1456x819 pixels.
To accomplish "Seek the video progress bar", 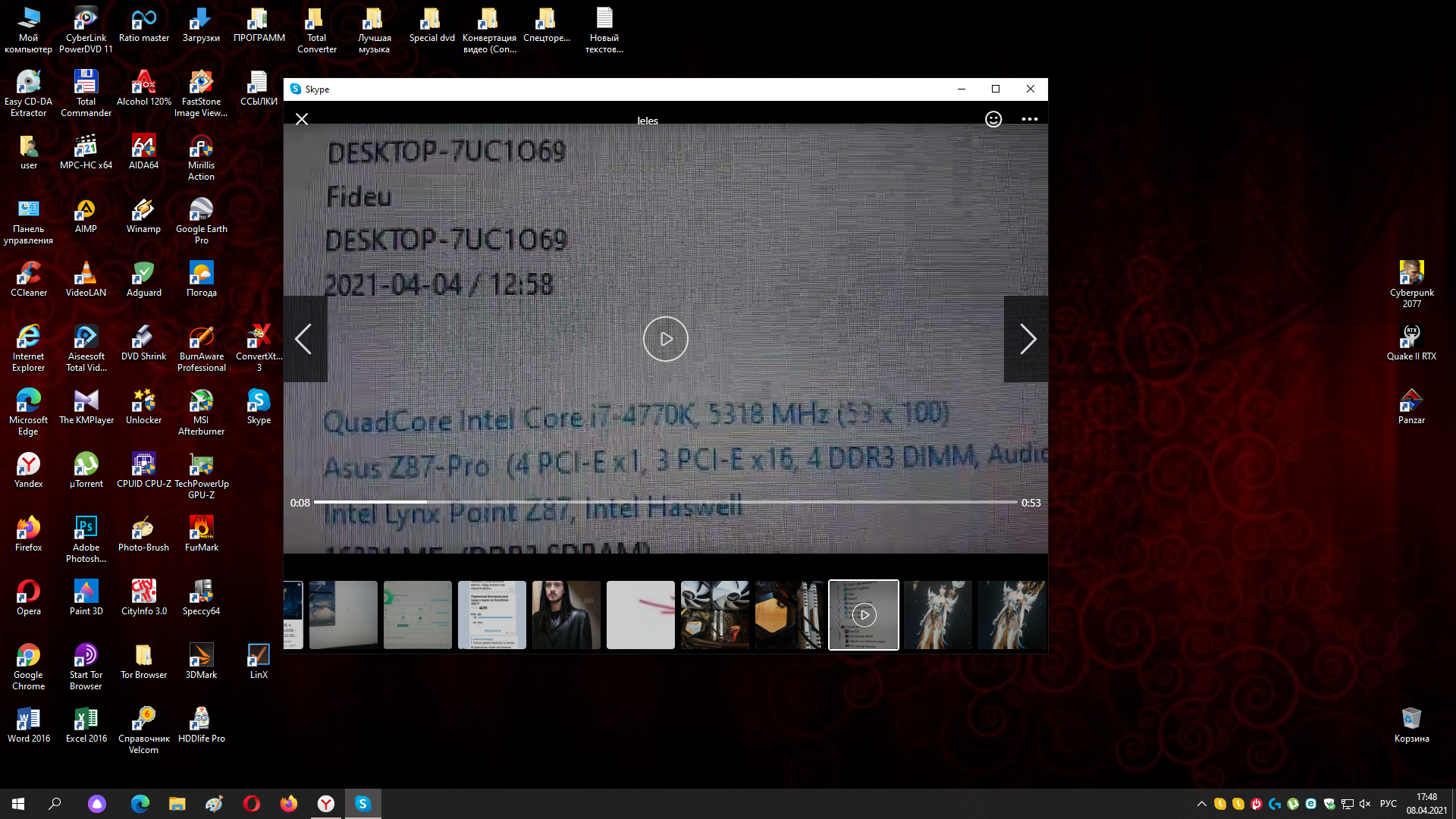I will (665, 502).
